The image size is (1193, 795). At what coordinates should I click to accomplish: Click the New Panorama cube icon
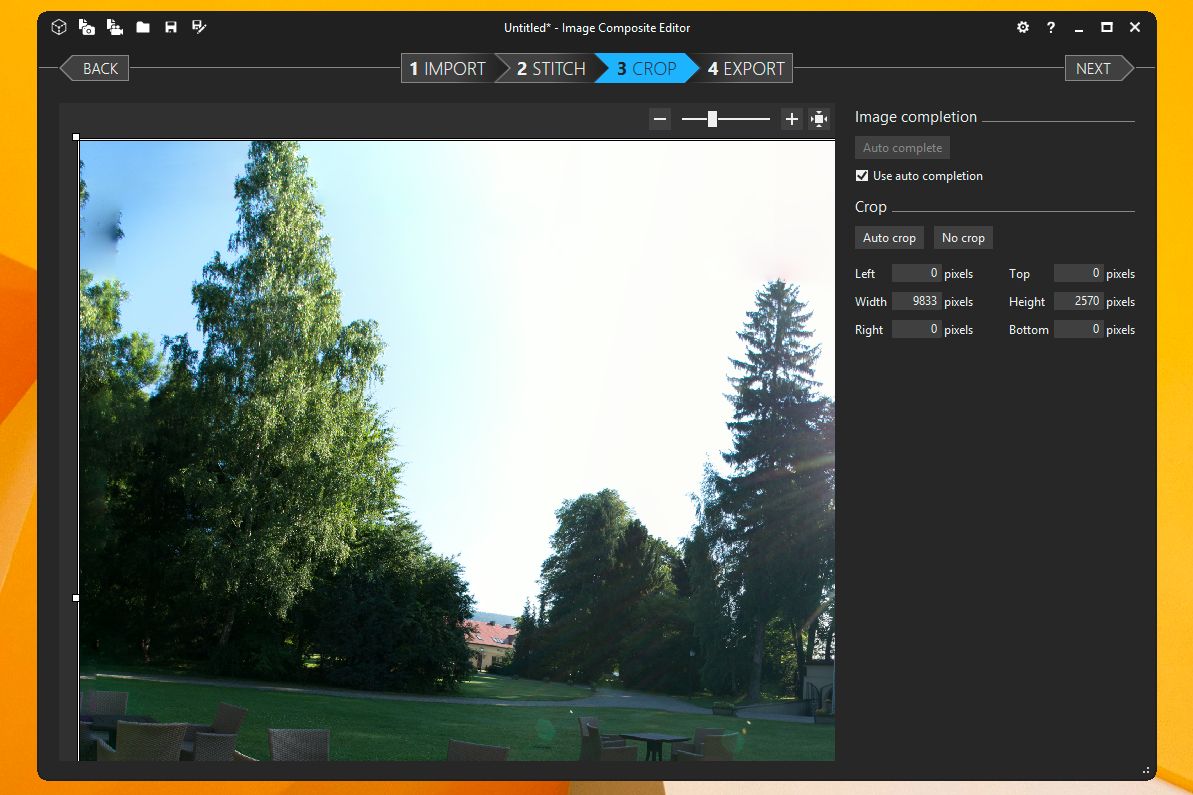click(59, 27)
